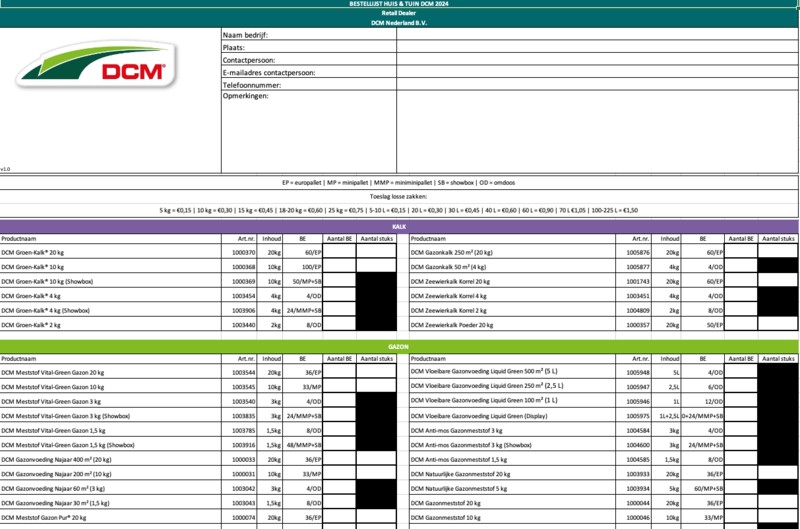Click Aantal stuks cell for Vital-Green Gazon 10 kg
The image size is (800, 529).
[x=377, y=386]
